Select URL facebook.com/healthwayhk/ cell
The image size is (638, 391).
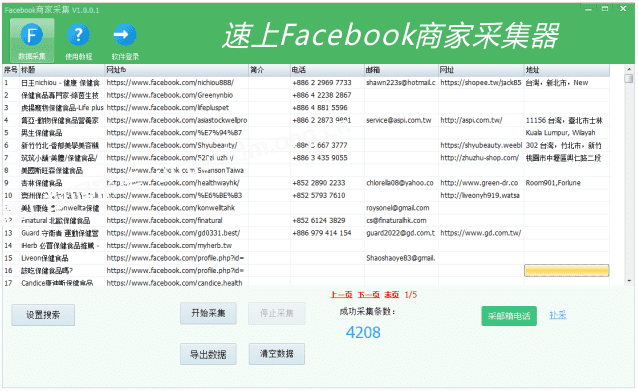[177, 183]
